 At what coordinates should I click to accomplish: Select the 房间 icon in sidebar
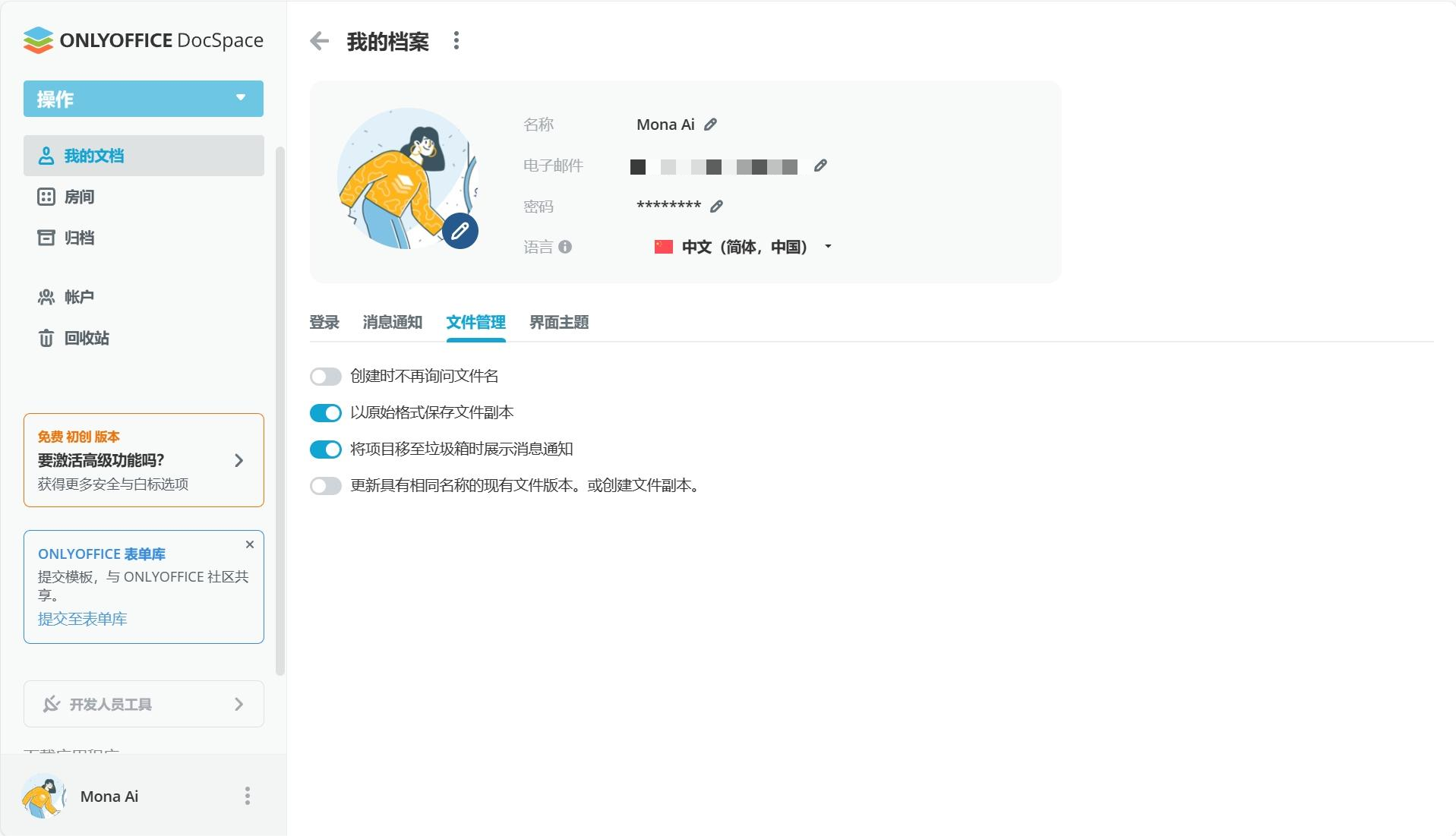pos(46,197)
